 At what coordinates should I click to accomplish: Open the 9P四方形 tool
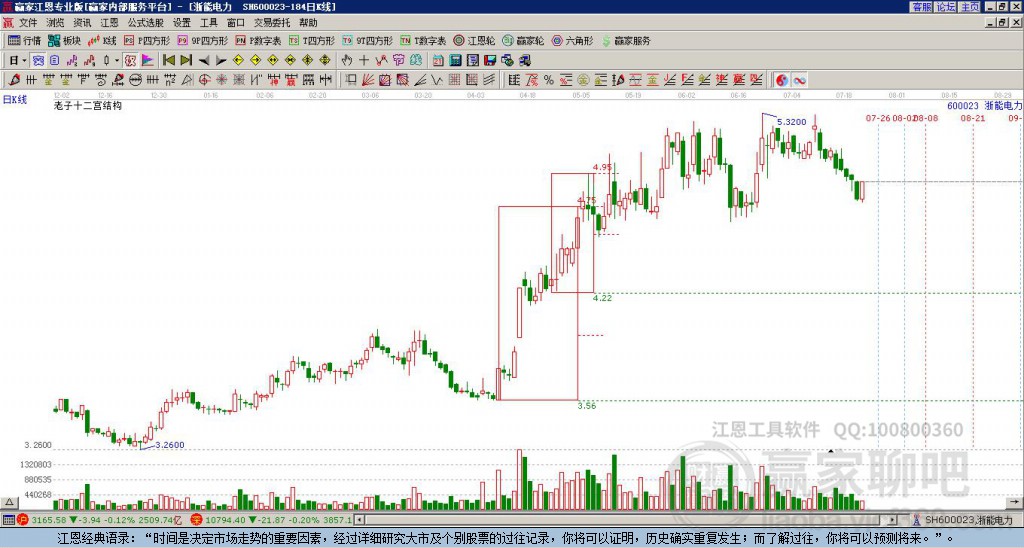click(x=203, y=40)
